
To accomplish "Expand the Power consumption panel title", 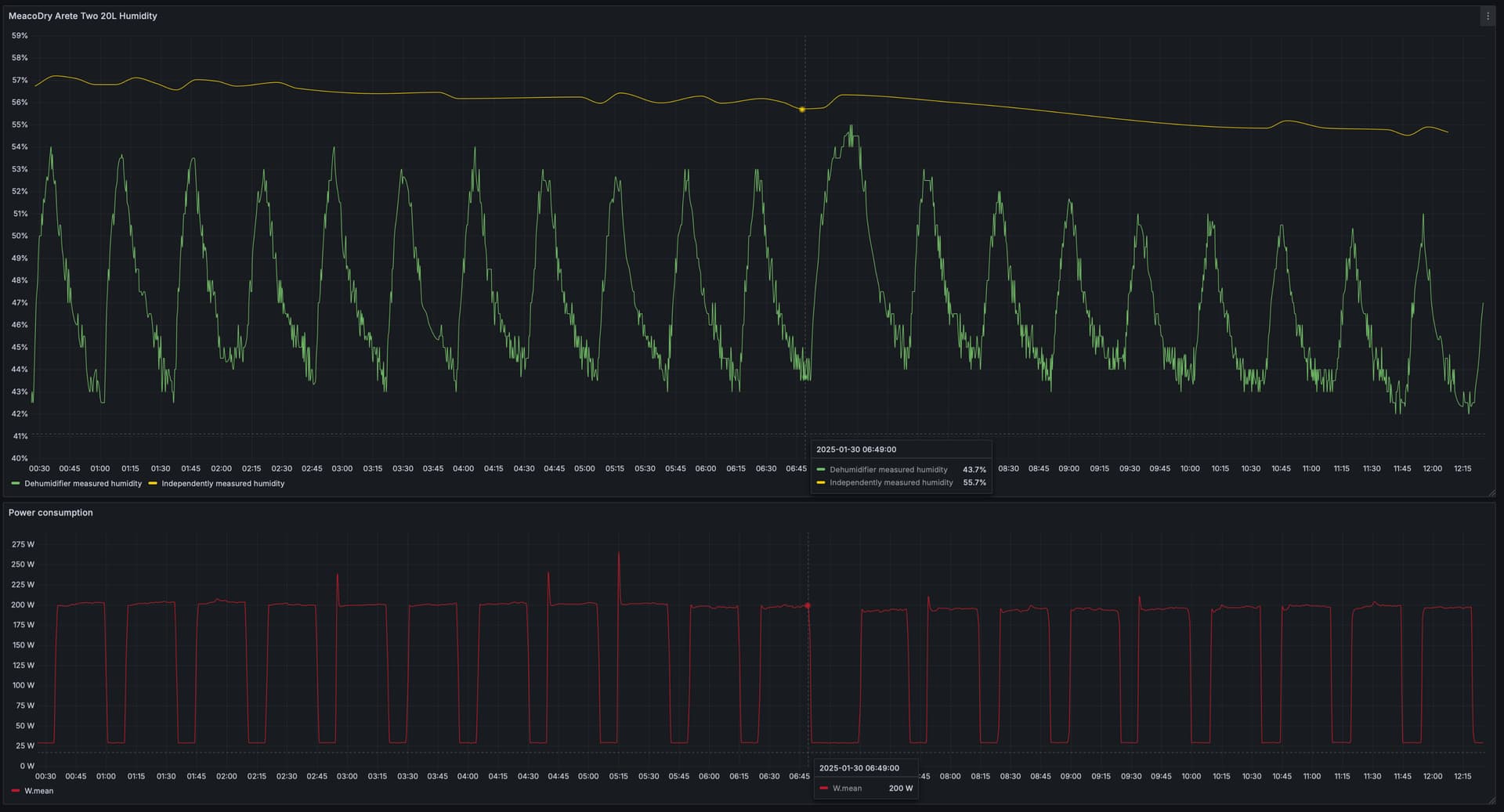I will (50, 513).
